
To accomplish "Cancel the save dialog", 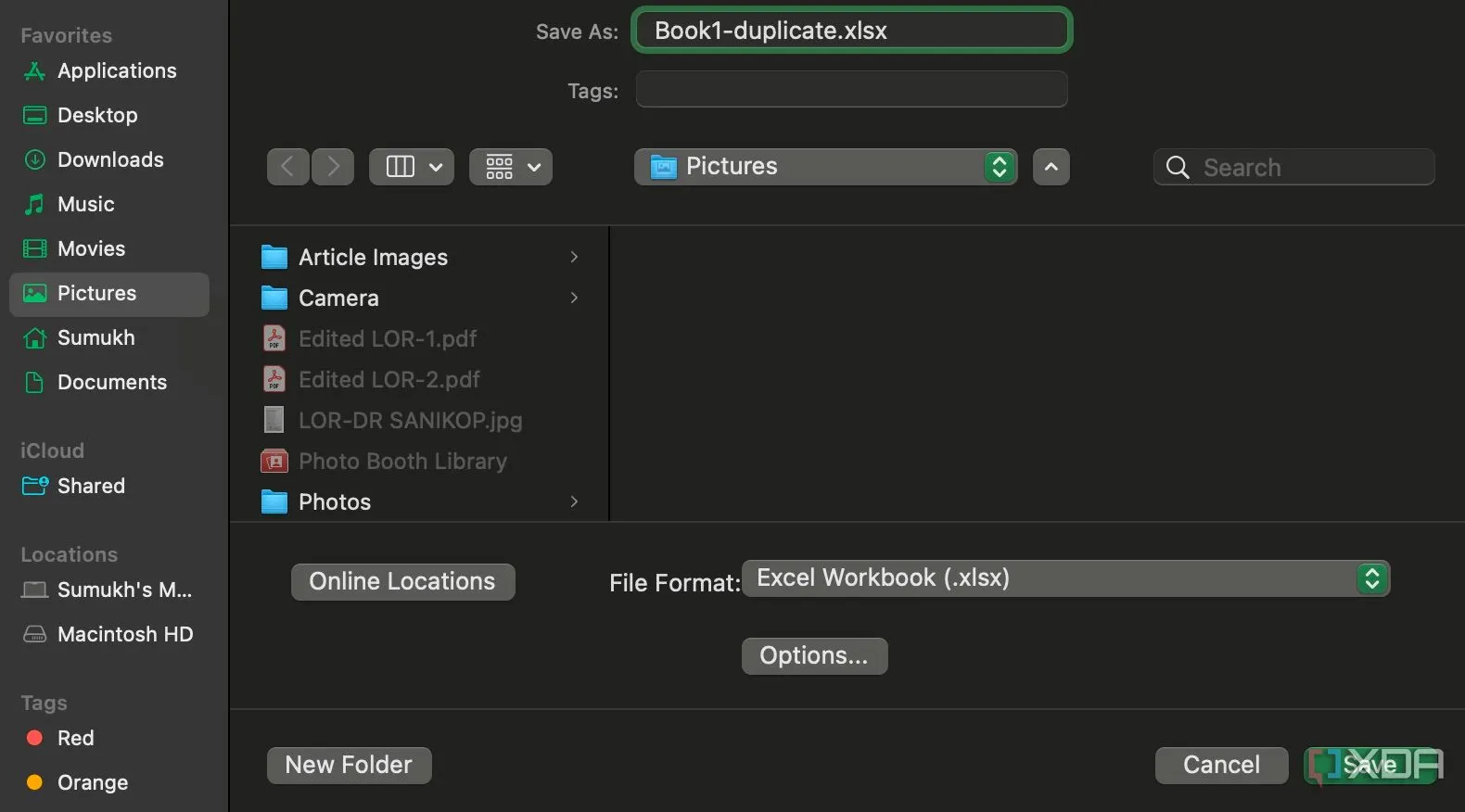I will pos(1222,766).
